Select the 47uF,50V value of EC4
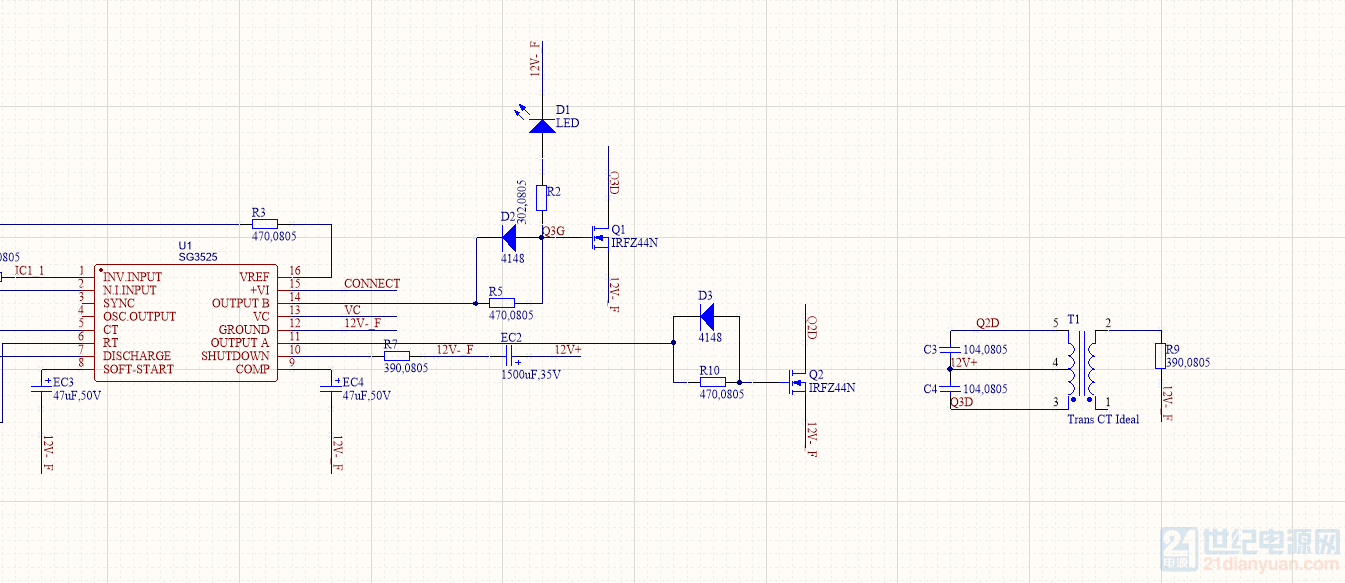Image resolution: width=1345 pixels, height=583 pixels. pos(367,395)
